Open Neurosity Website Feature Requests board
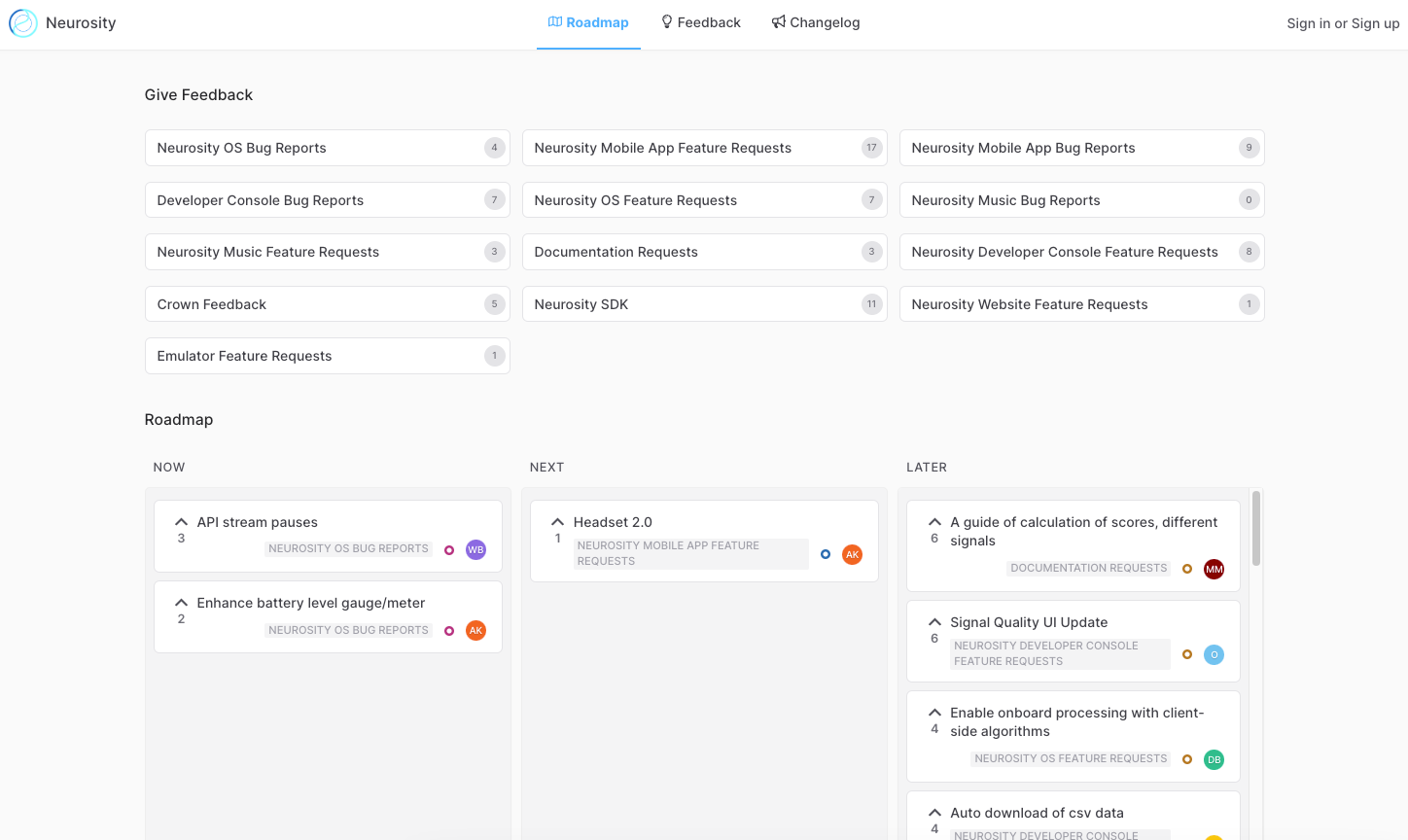1408x840 pixels. click(x=1082, y=304)
